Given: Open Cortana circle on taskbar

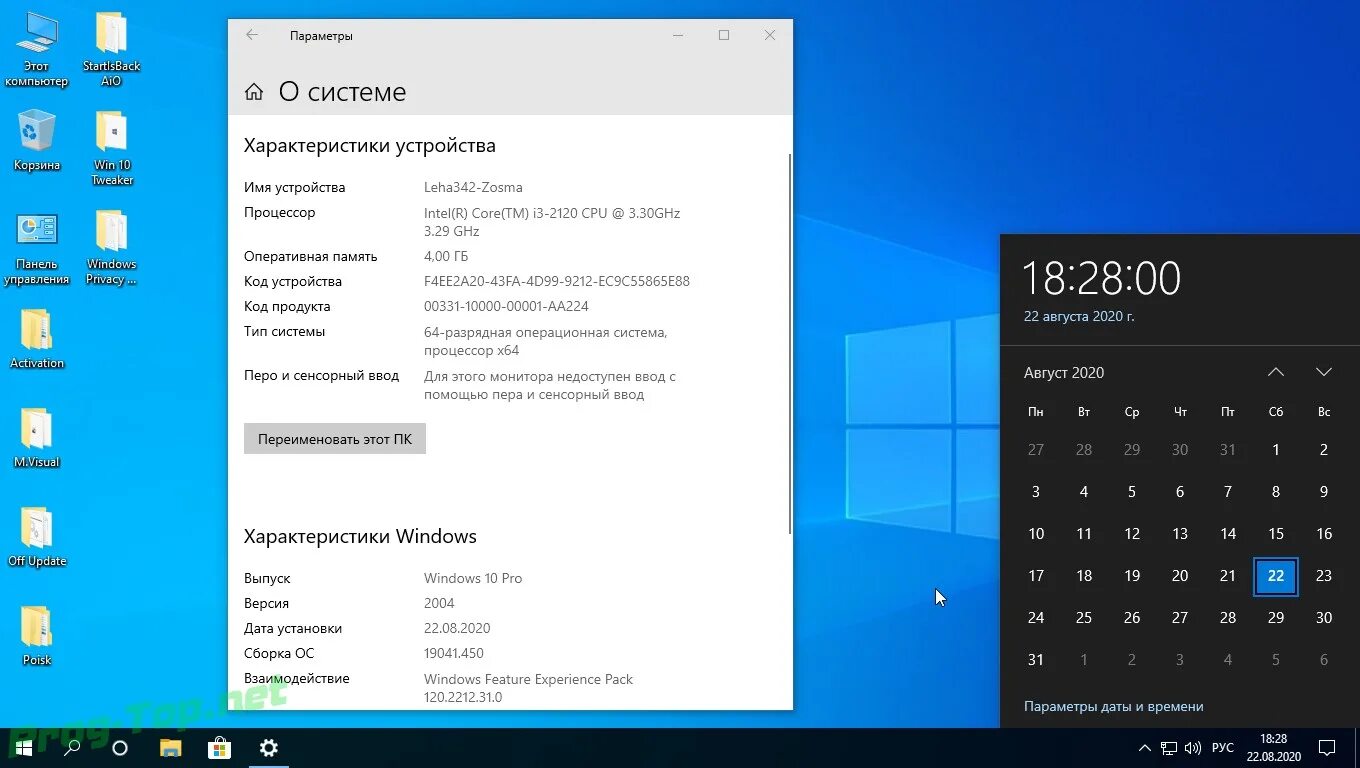Looking at the screenshot, I should tap(120, 748).
